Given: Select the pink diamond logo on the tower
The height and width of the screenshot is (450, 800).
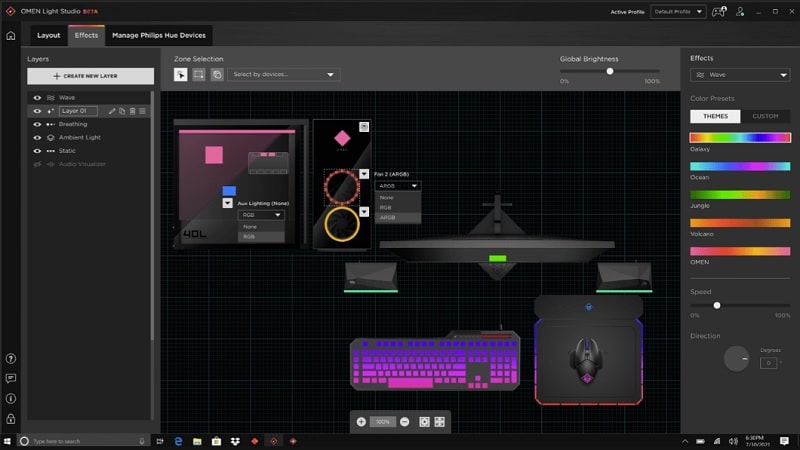Looking at the screenshot, I should click(342, 138).
